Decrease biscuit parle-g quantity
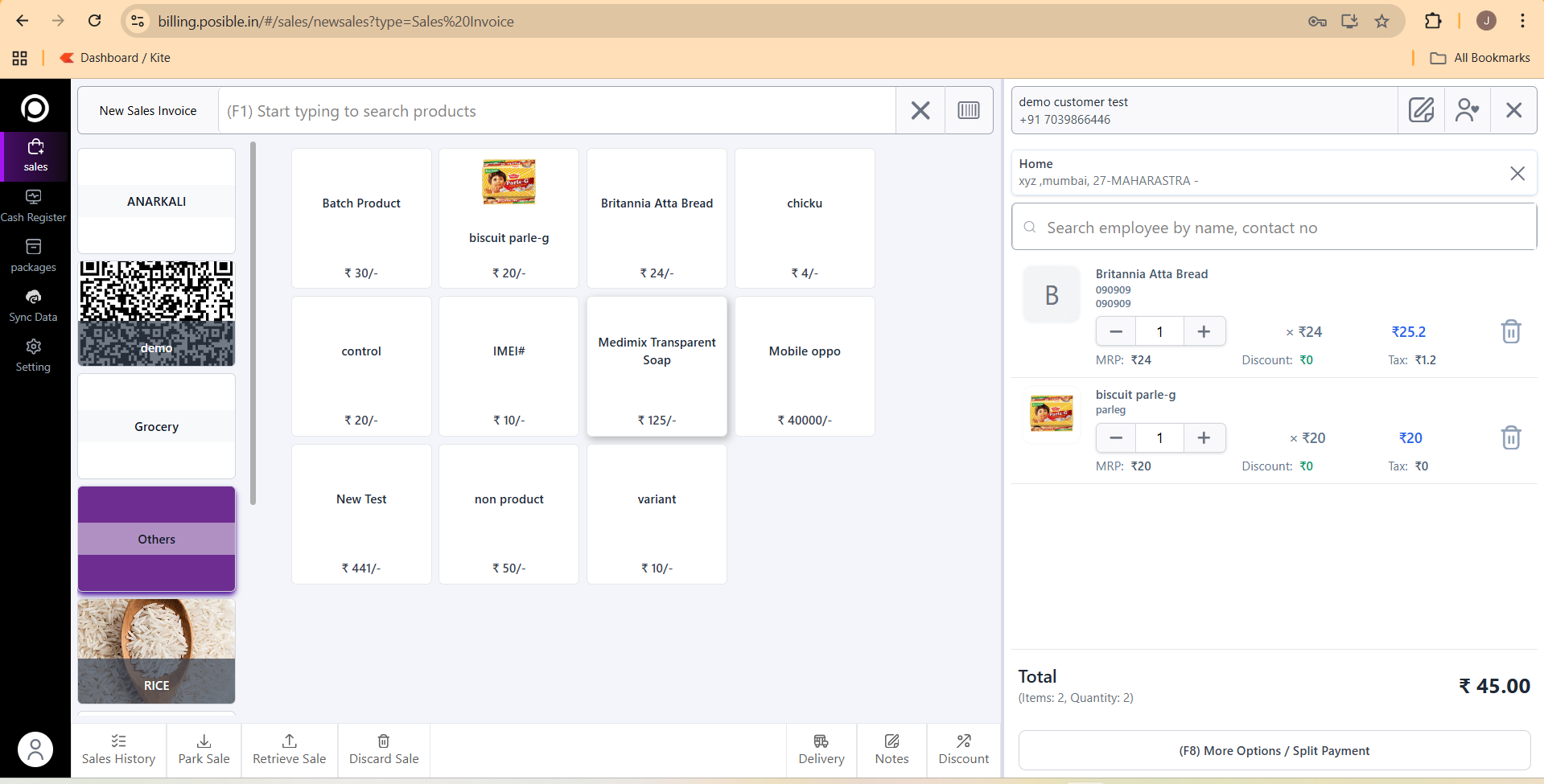The height and width of the screenshot is (784, 1544). click(x=1116, y=437)
